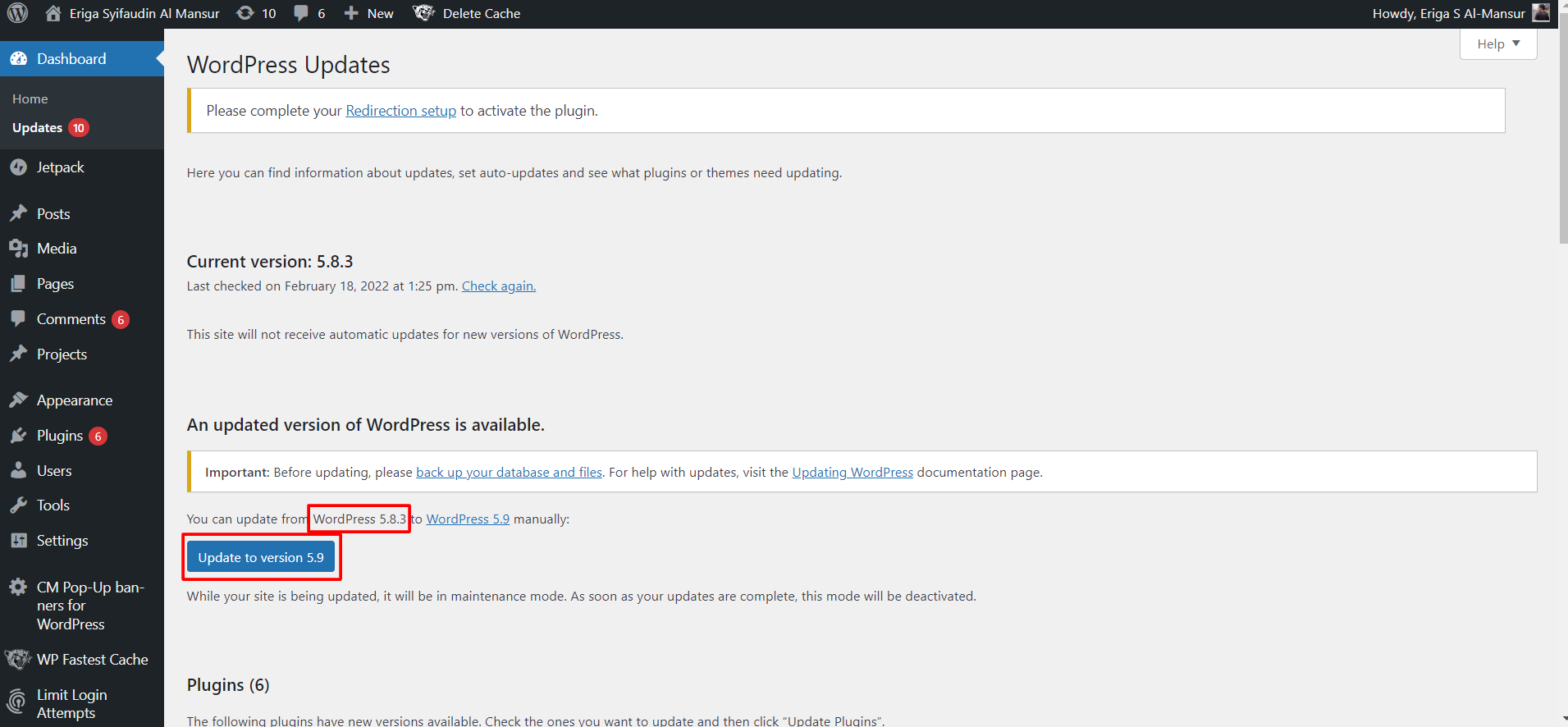This screenshot has height=727, width=1568.
Task: Click the CM Pop-Up banners gear icon
Action: point(18,588)
